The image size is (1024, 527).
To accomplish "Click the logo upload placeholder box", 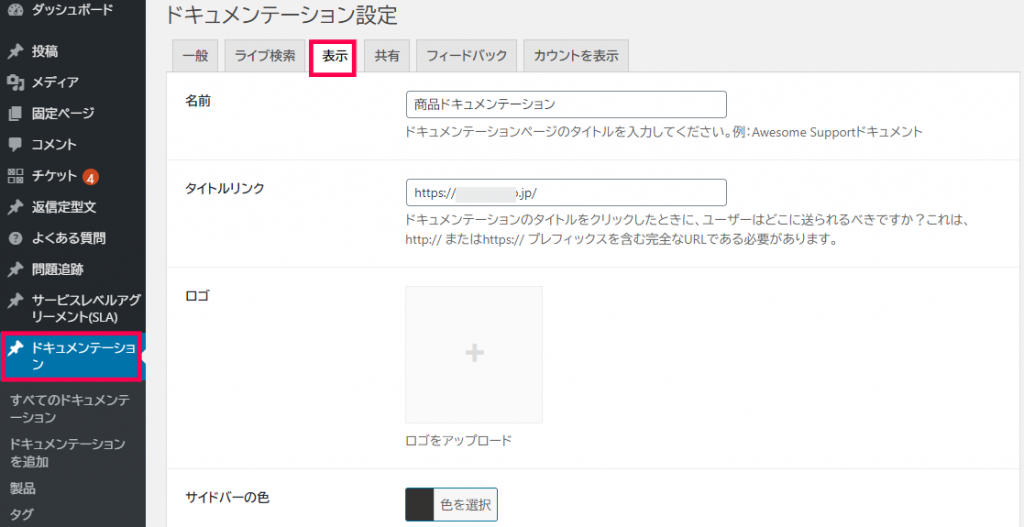I will tap(474, 355).
